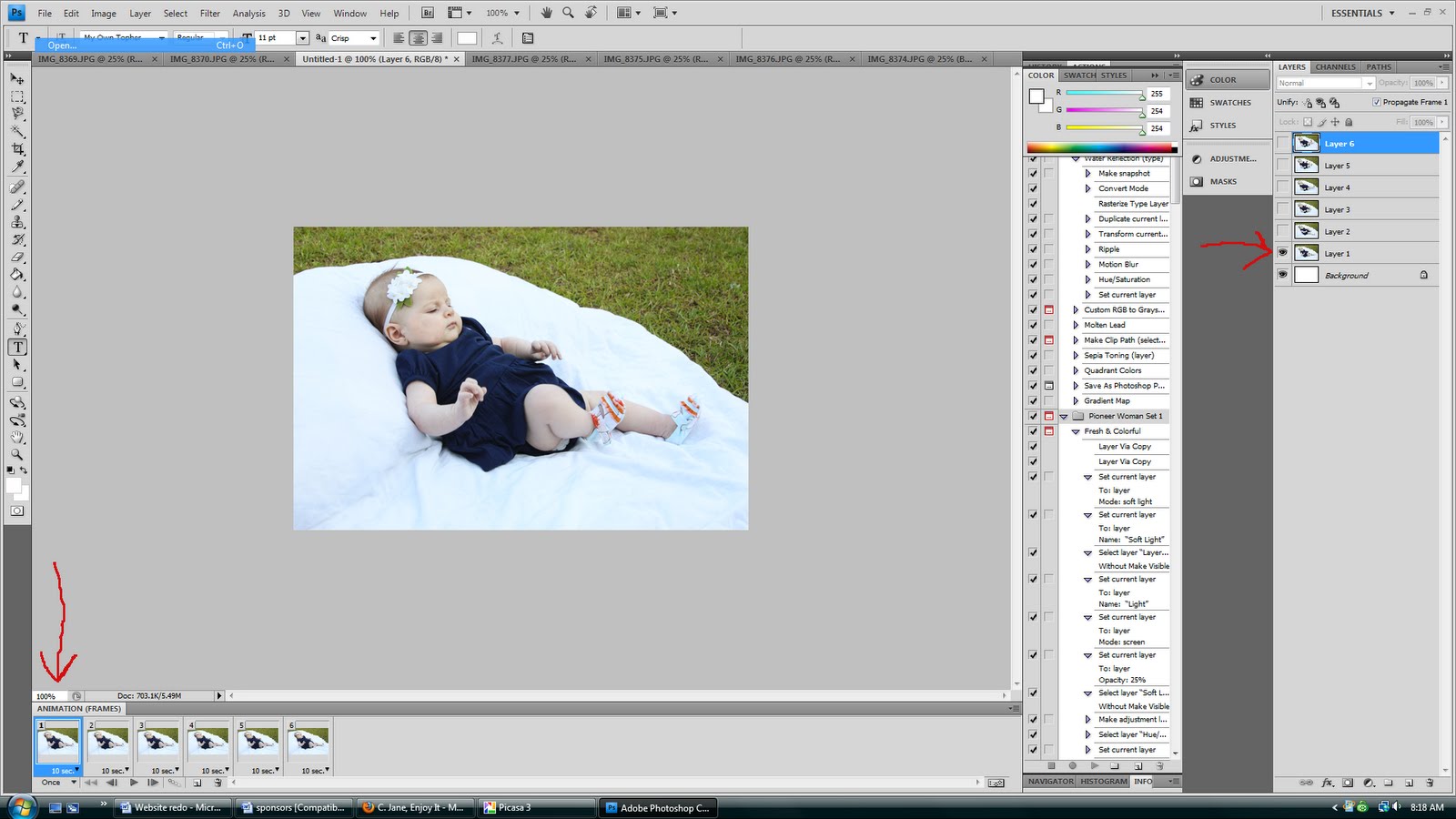Click the Zoom tool in toolbox

click(x=17, y=454)
